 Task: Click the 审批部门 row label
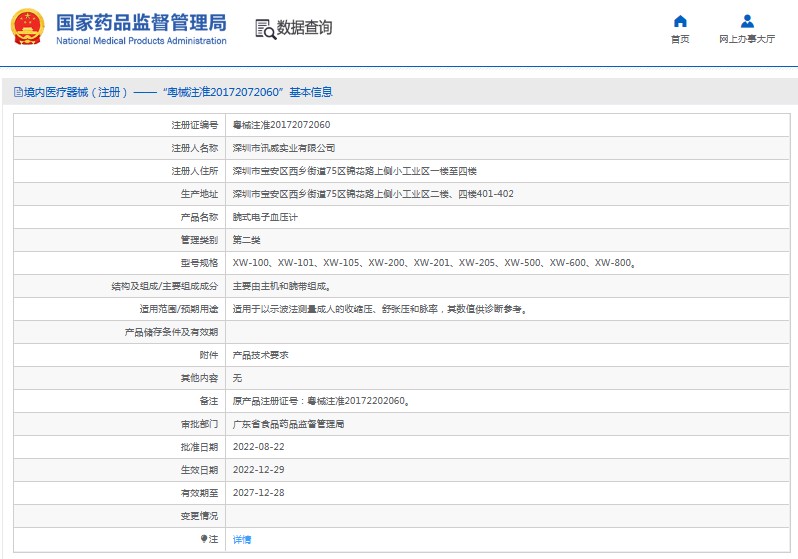[x=199, y=424]
